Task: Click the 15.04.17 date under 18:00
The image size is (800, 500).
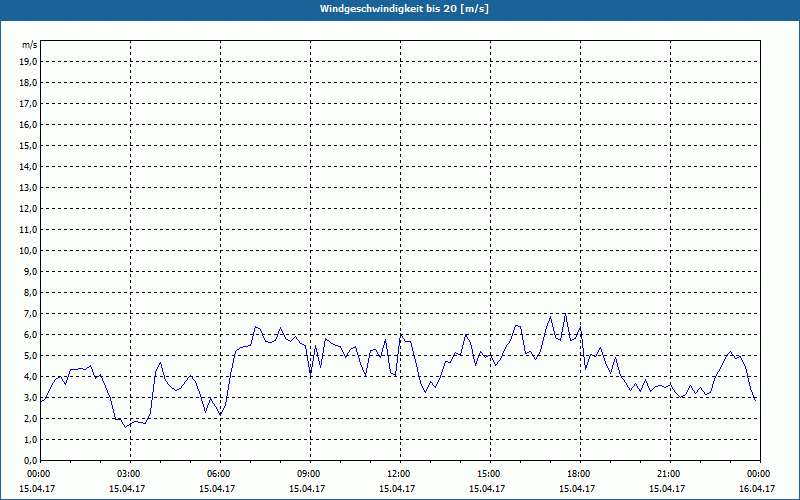Action: tap(577, 488)
